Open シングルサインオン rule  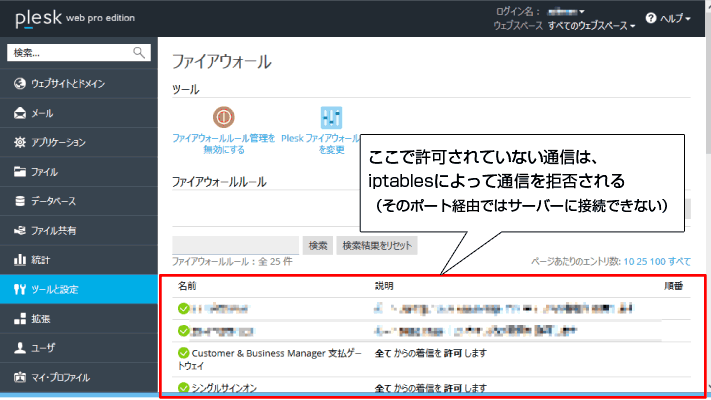point(224,388)
